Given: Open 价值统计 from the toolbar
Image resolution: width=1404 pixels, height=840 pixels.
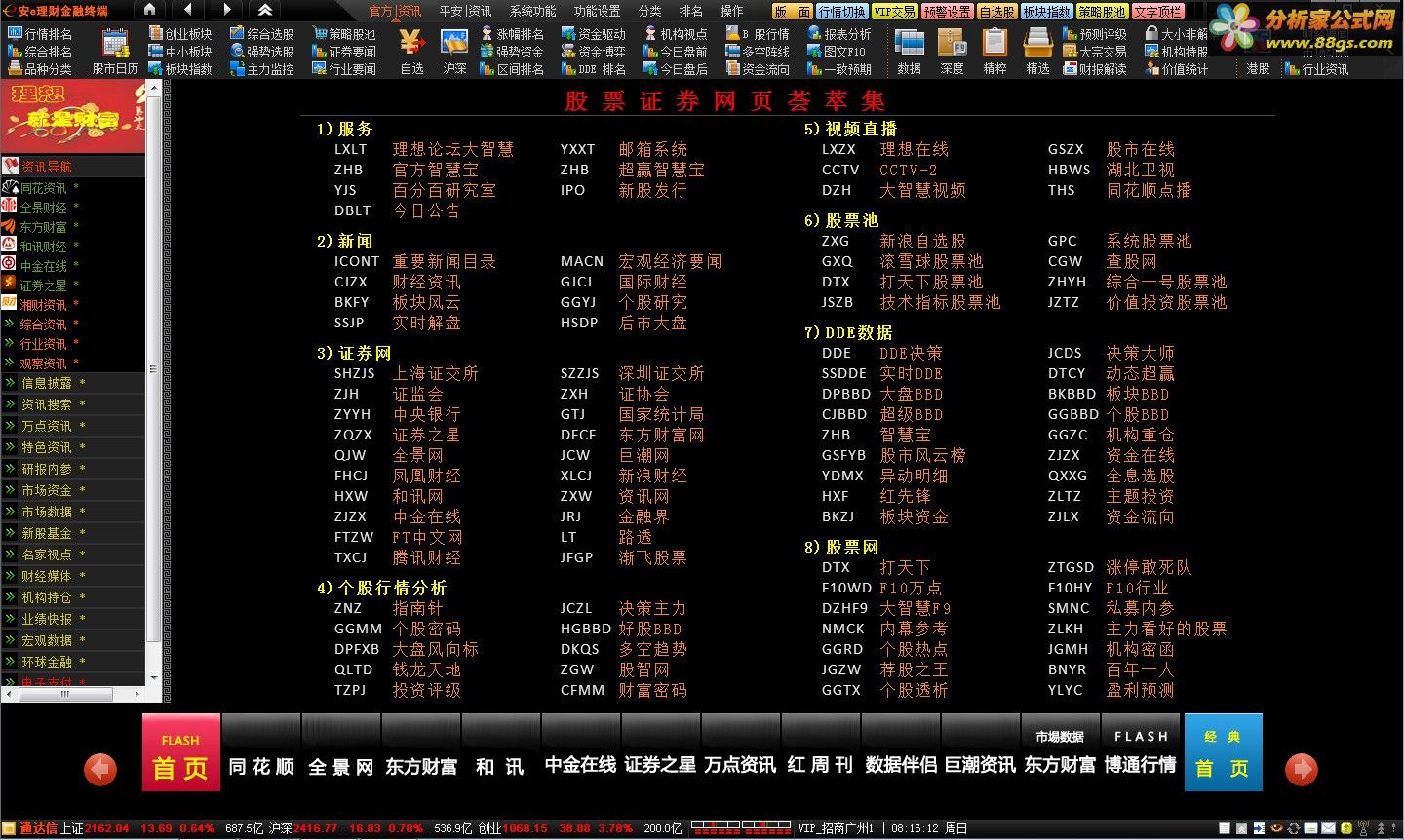Looking at the screenshot, I should tap(1177, 69).
